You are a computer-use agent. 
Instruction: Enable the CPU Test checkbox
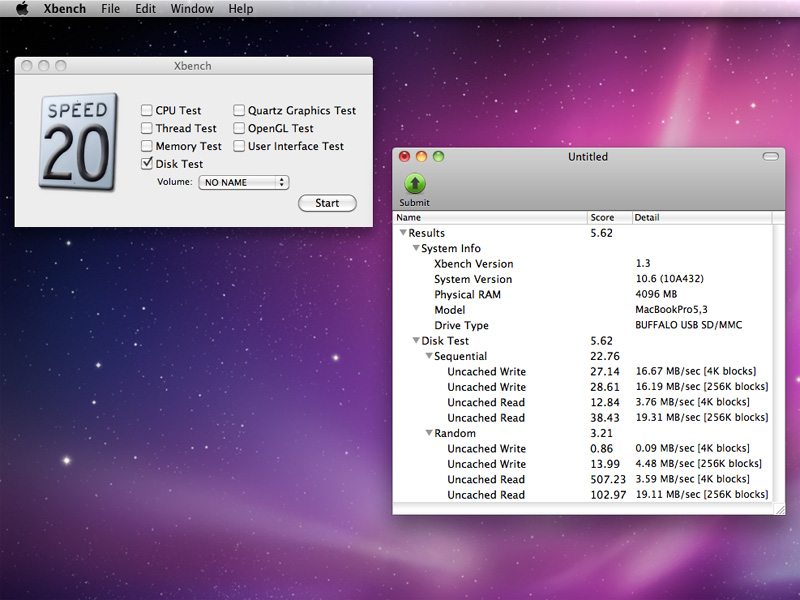pos(146,110)
